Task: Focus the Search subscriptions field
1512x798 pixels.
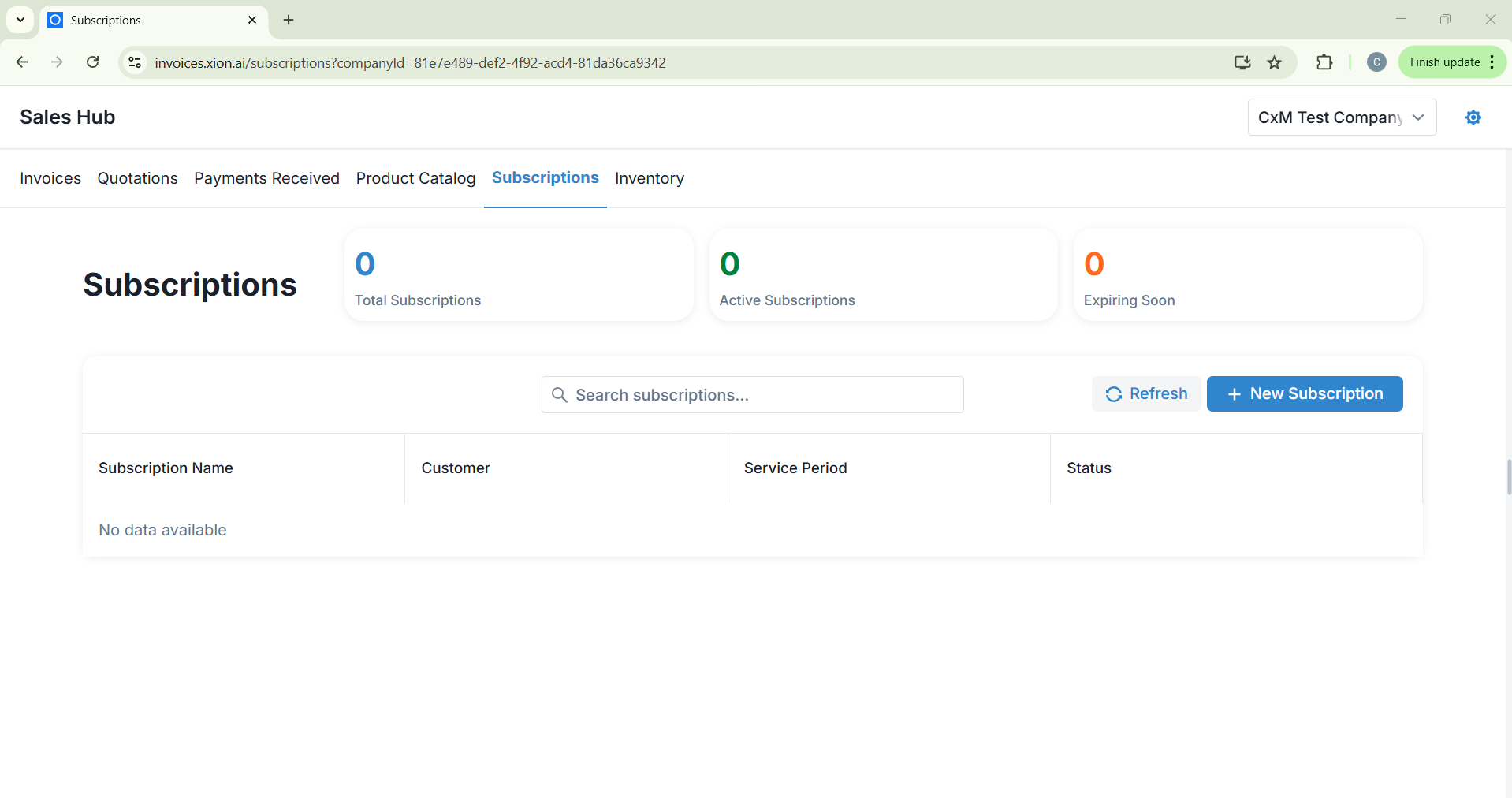Action: pos(753,395)
